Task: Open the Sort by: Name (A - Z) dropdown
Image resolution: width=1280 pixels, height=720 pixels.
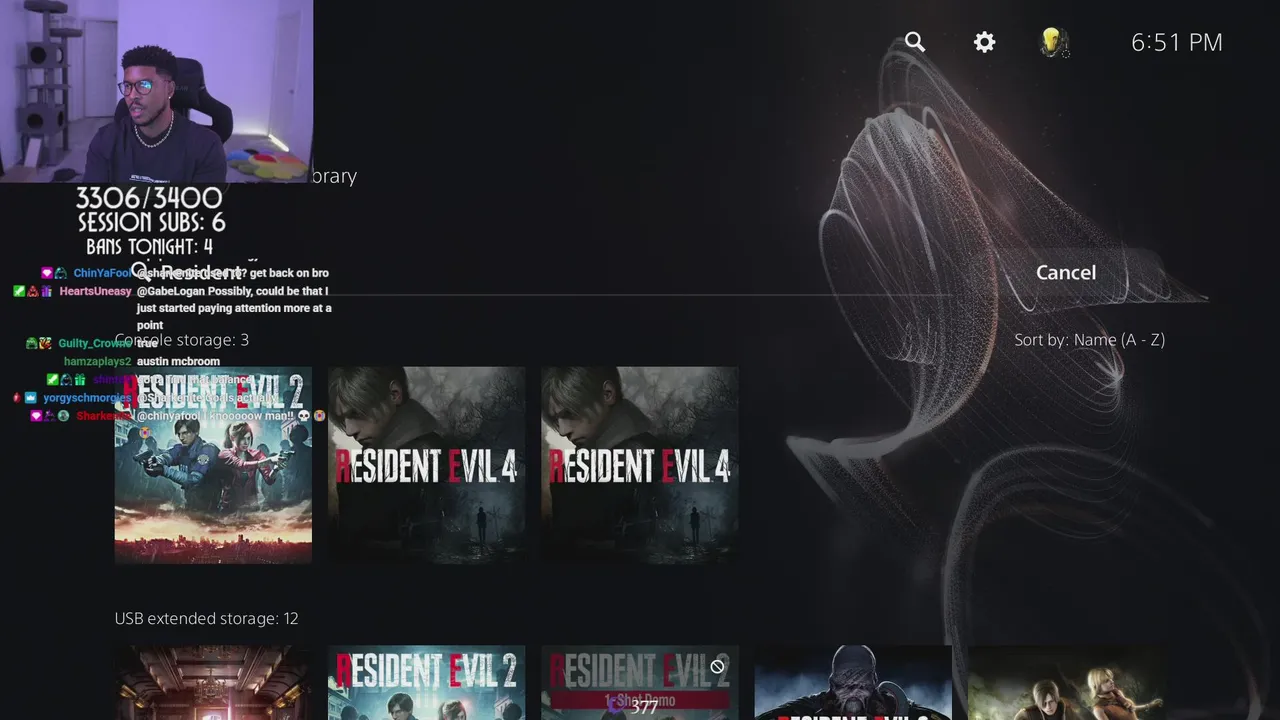Action: click(x=1090, y=340)
